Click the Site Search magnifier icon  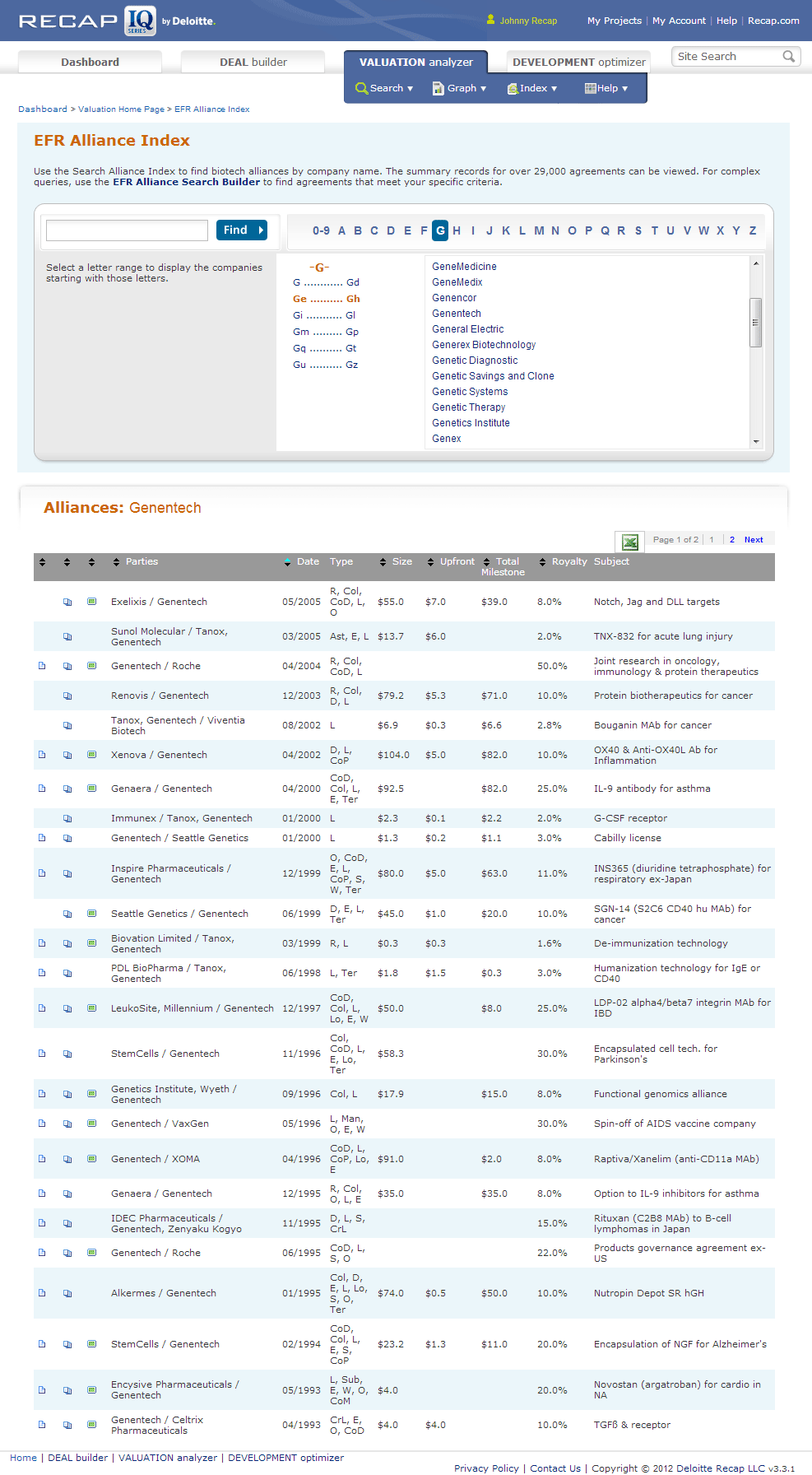click(x=788, y=57)
